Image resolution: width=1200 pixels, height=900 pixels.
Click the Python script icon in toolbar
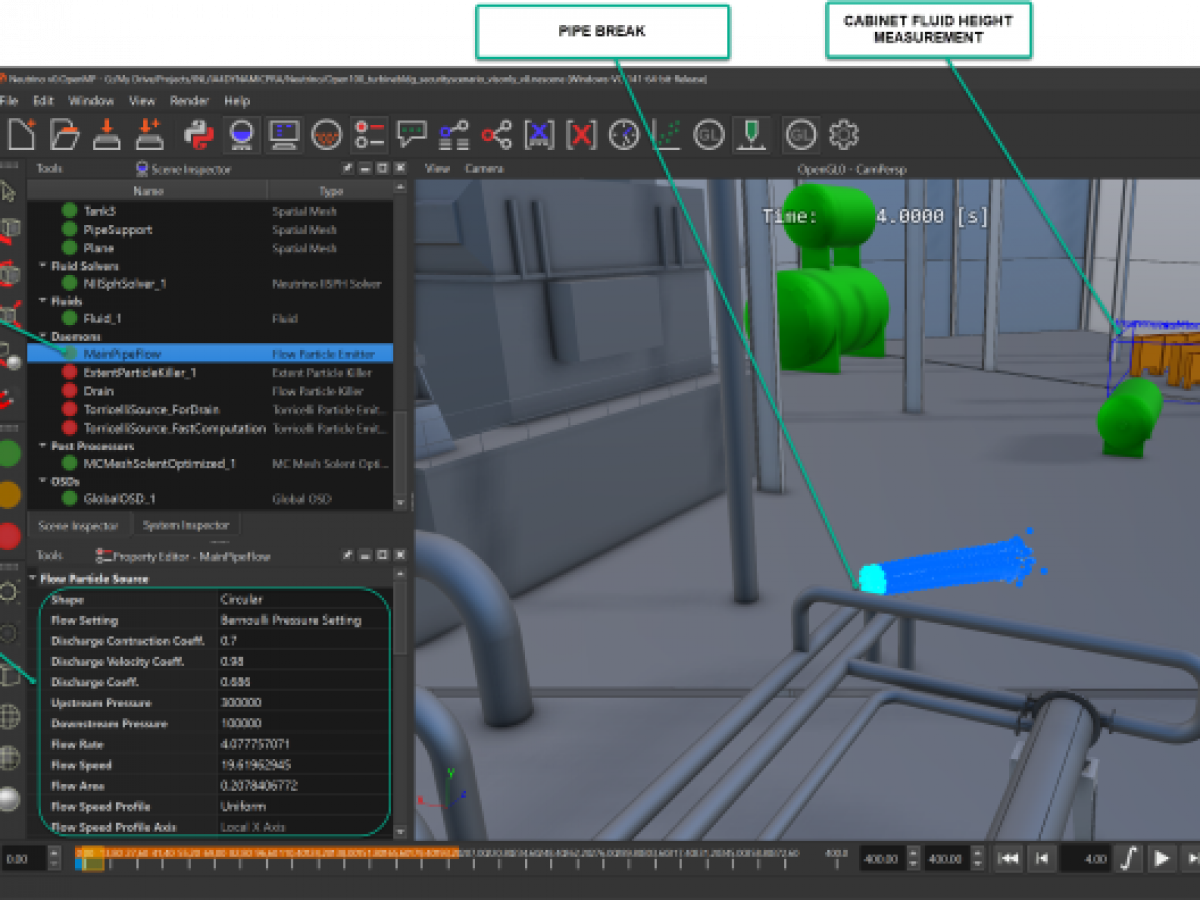tap(199, 134)
